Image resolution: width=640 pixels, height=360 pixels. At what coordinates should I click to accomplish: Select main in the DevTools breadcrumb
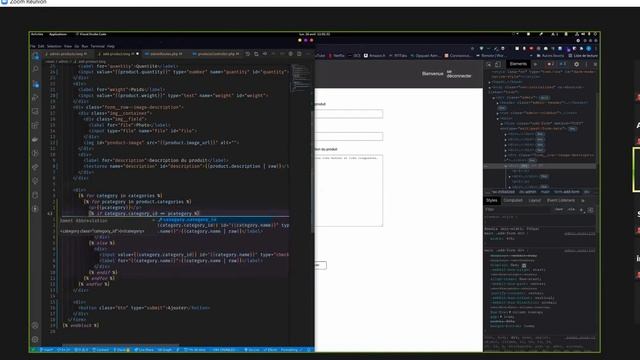545,191
